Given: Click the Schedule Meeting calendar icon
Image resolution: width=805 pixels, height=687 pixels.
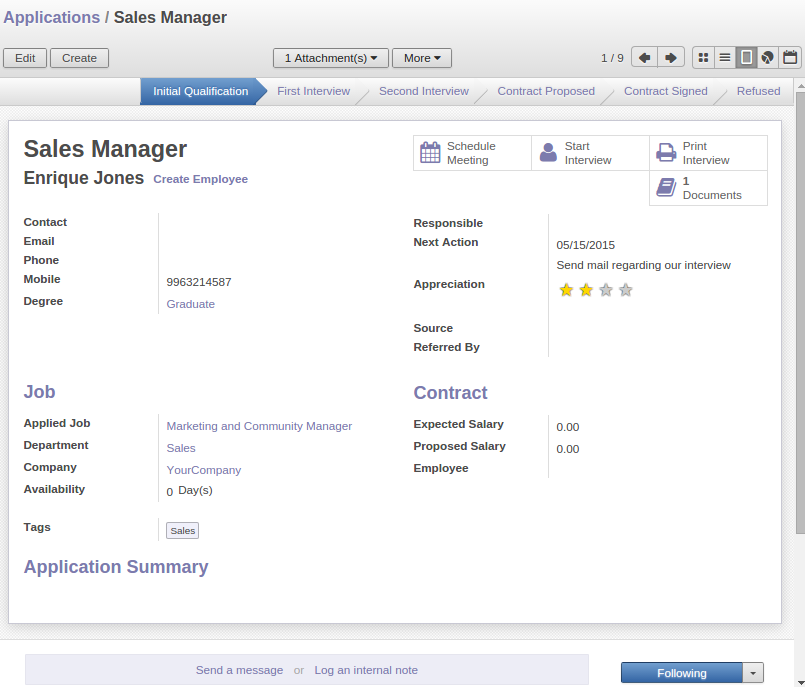Looking at the screenshot, I should pyautogui.click(x=430, y=153).
